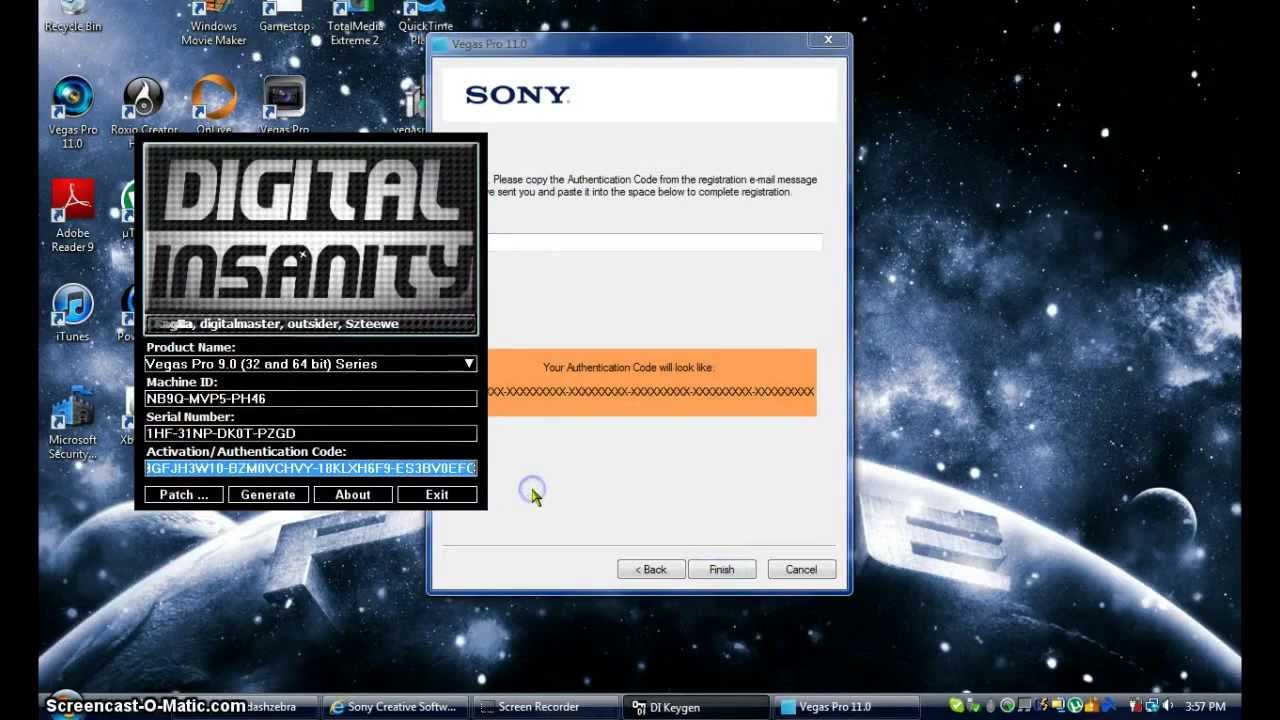Click the Generate button
This screenshot has width=1280, height=720.
[x=268, y=495]
